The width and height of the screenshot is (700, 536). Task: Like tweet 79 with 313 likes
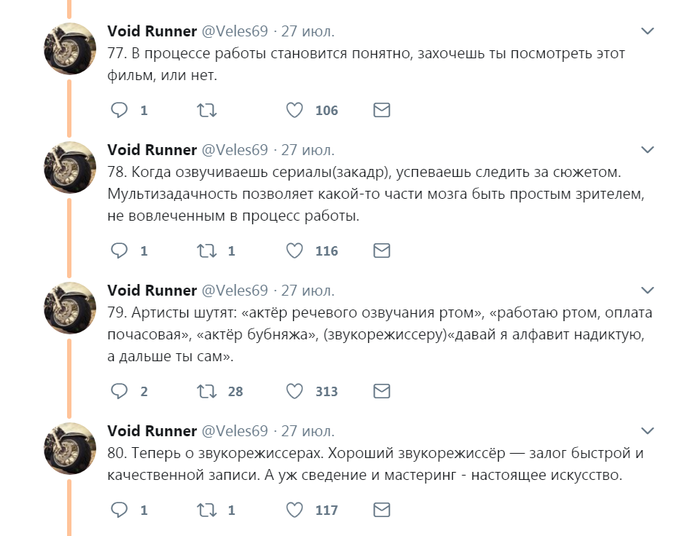(295, 391)
